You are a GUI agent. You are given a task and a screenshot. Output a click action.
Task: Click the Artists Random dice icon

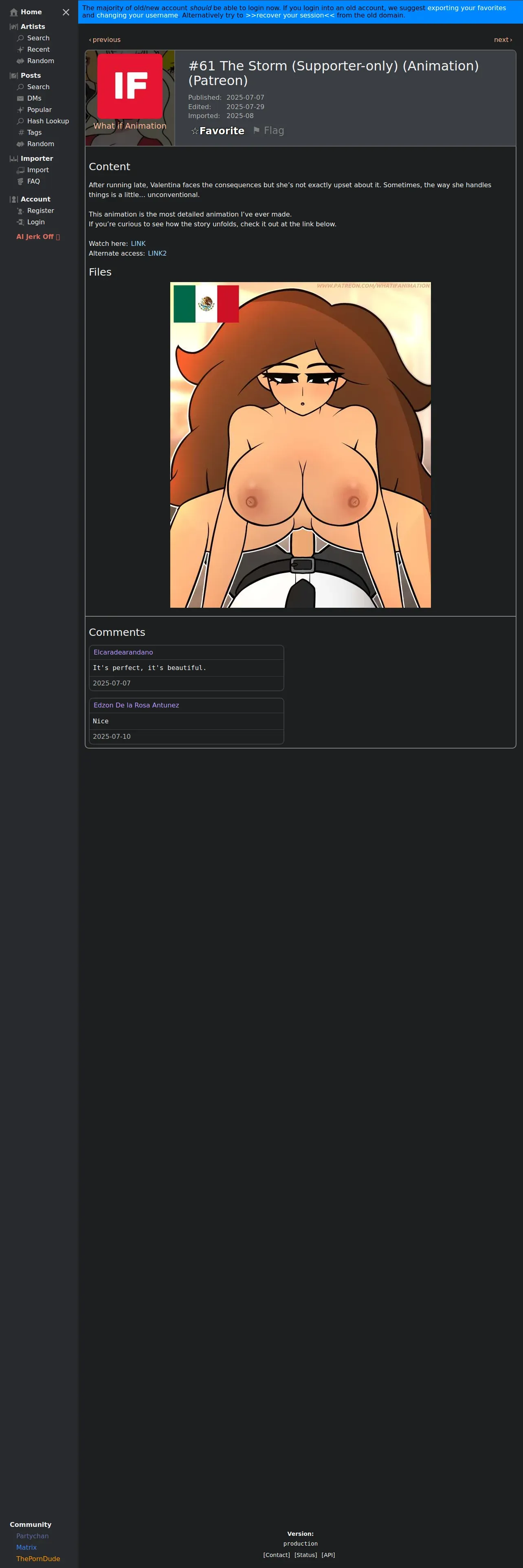coord(20,61)
